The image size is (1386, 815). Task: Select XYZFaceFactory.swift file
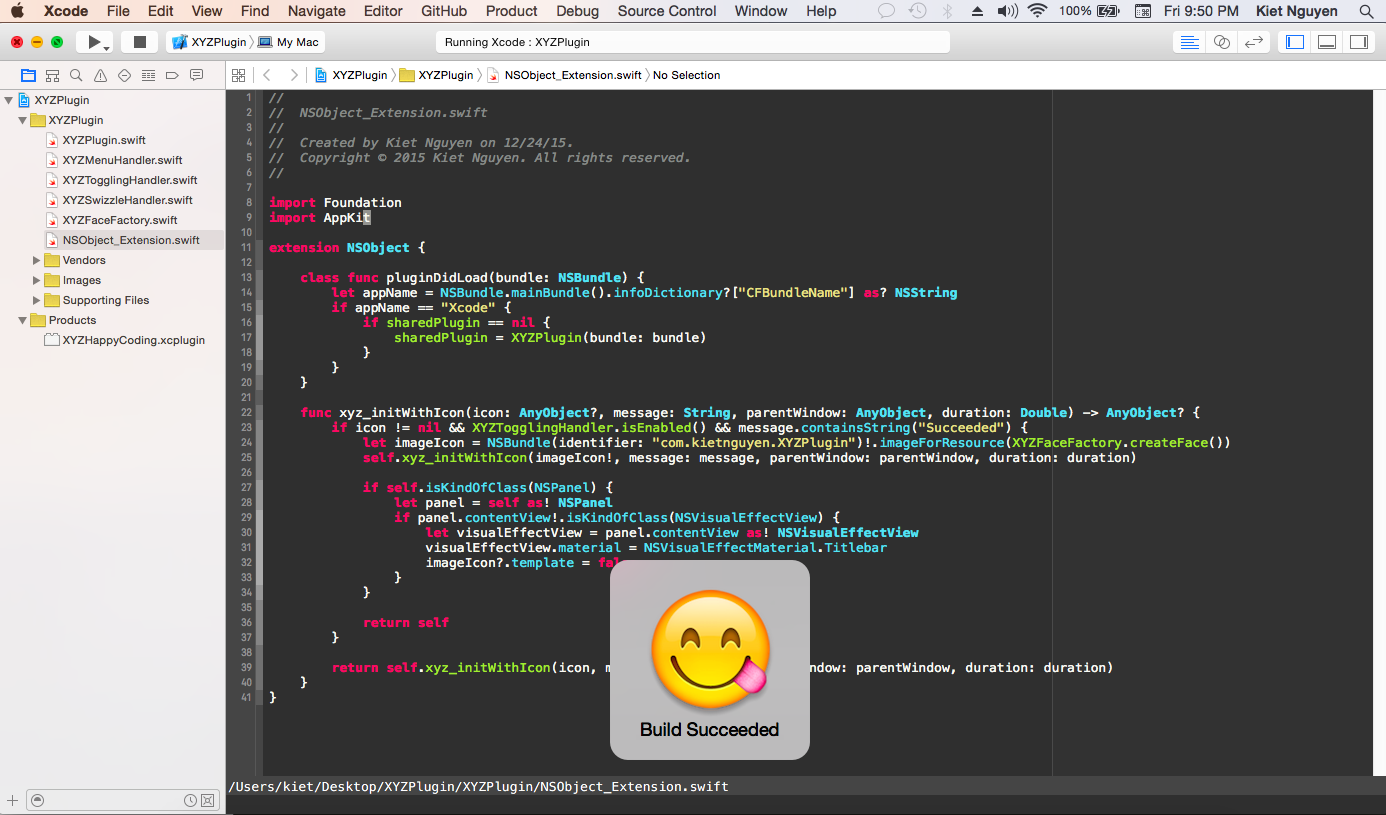(120, 220)
